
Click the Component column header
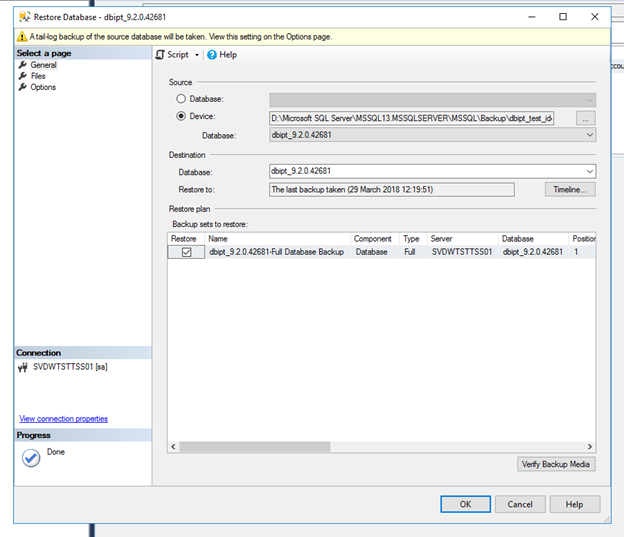(x=375, y=239)
